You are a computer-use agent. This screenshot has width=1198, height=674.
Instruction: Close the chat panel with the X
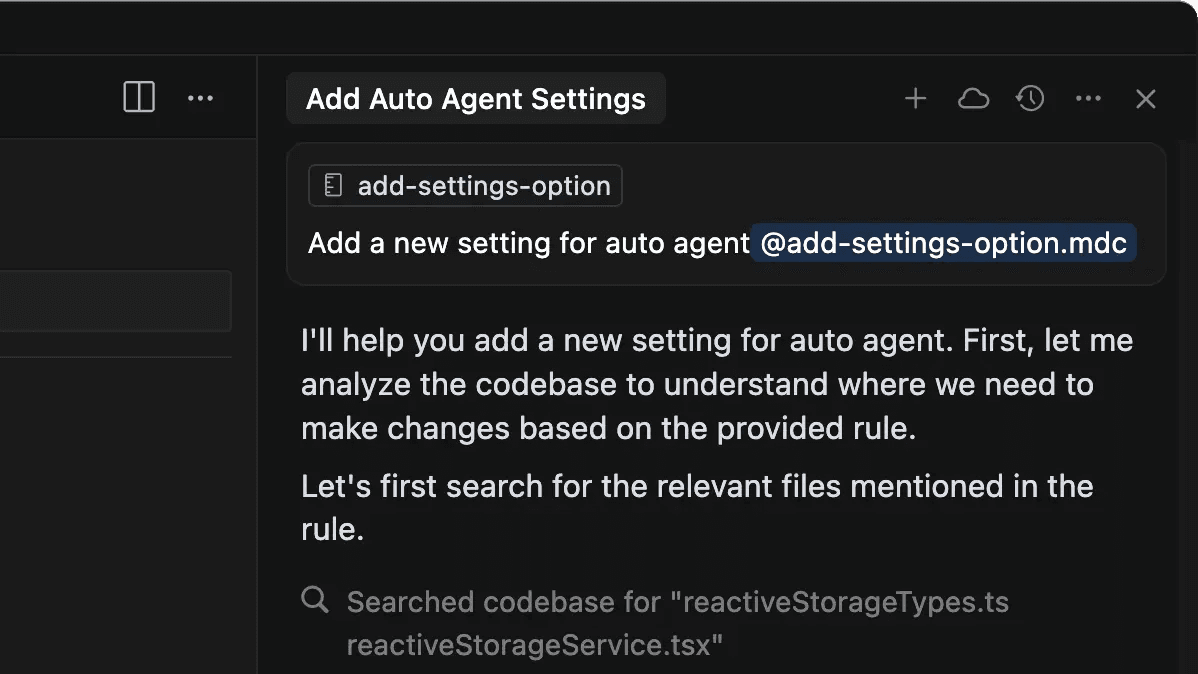tap(1145, 98)
